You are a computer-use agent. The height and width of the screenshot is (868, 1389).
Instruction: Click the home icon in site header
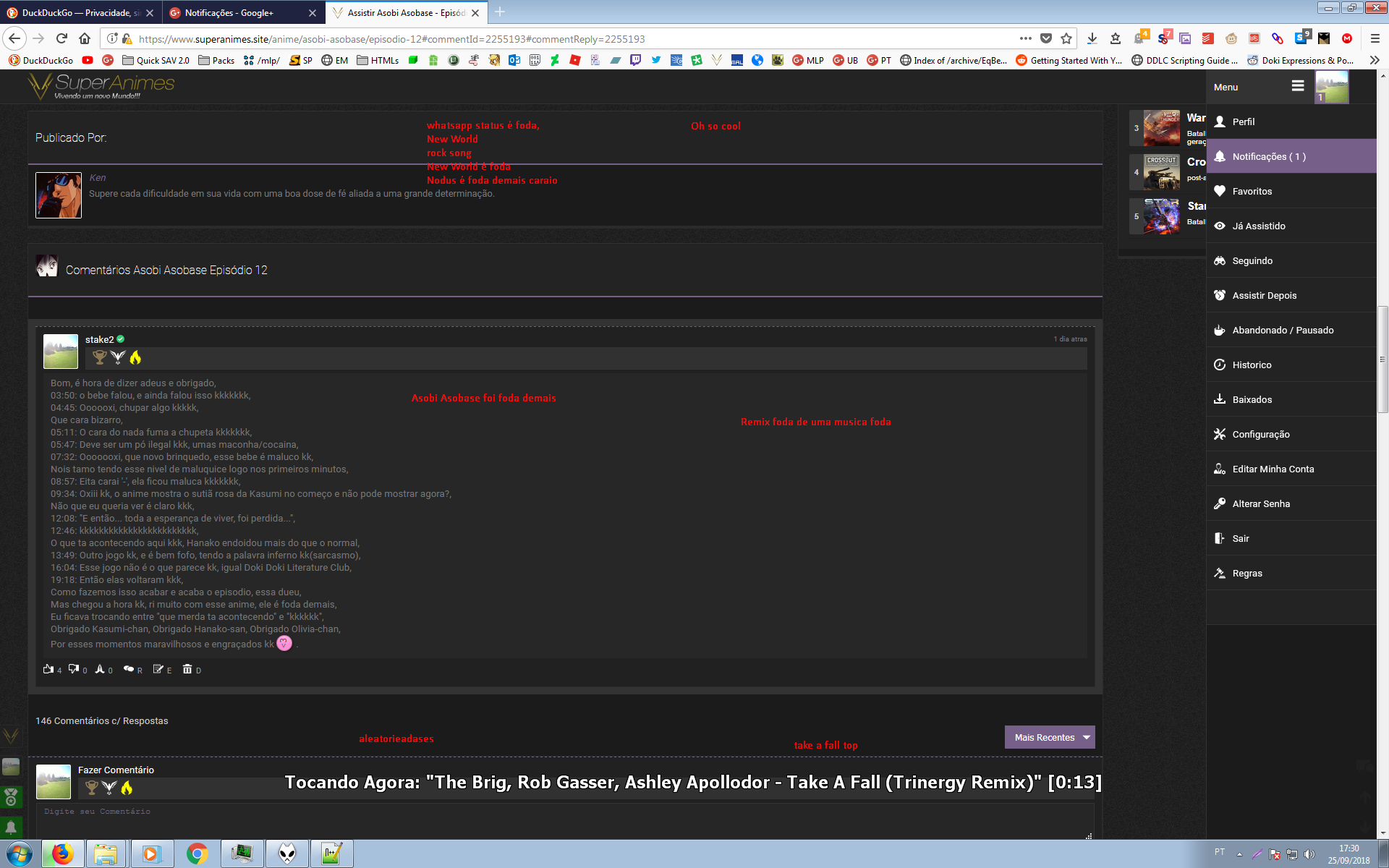coord(85,38)
